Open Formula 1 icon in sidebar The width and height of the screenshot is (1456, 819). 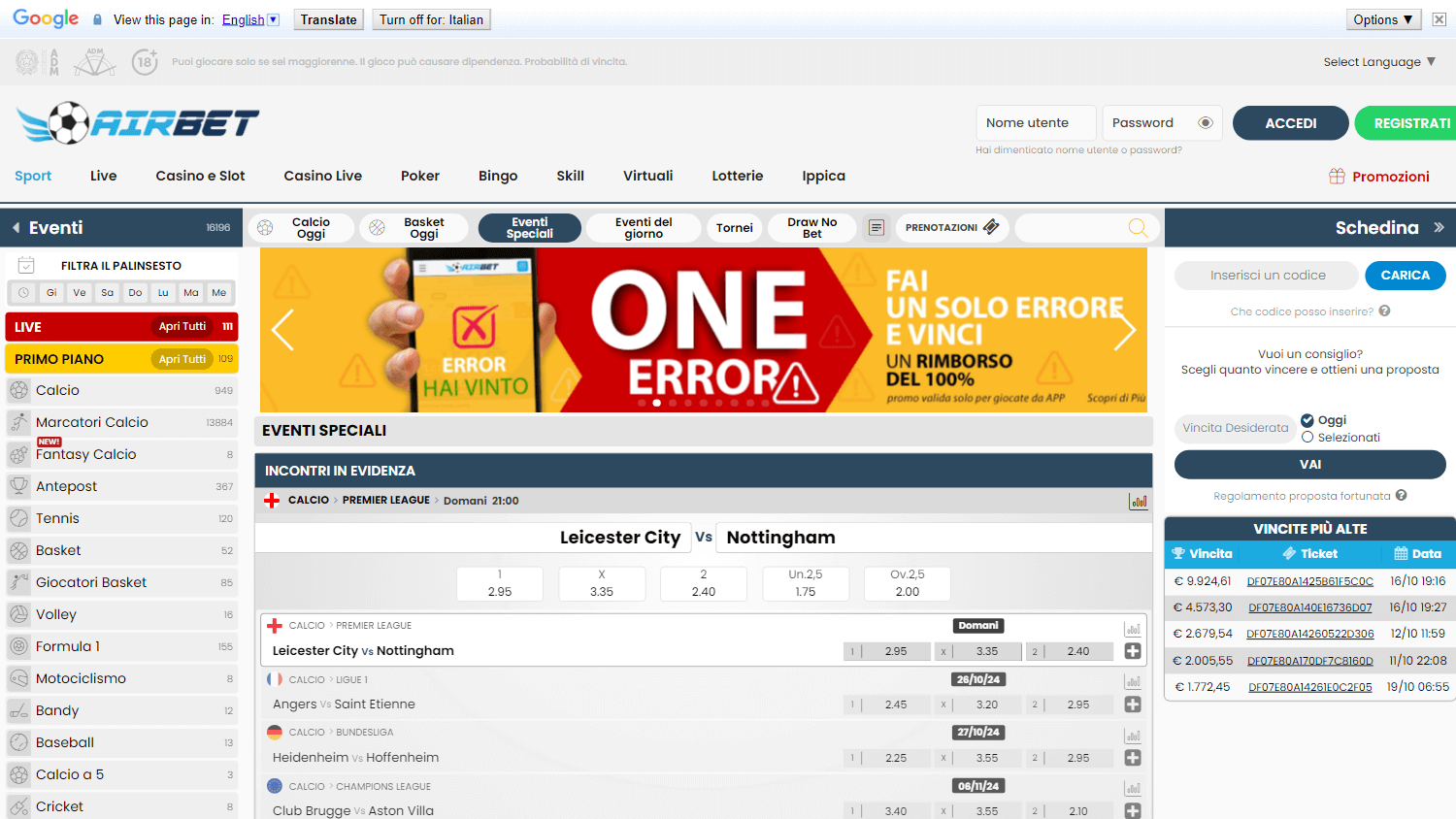coord(18,646)
